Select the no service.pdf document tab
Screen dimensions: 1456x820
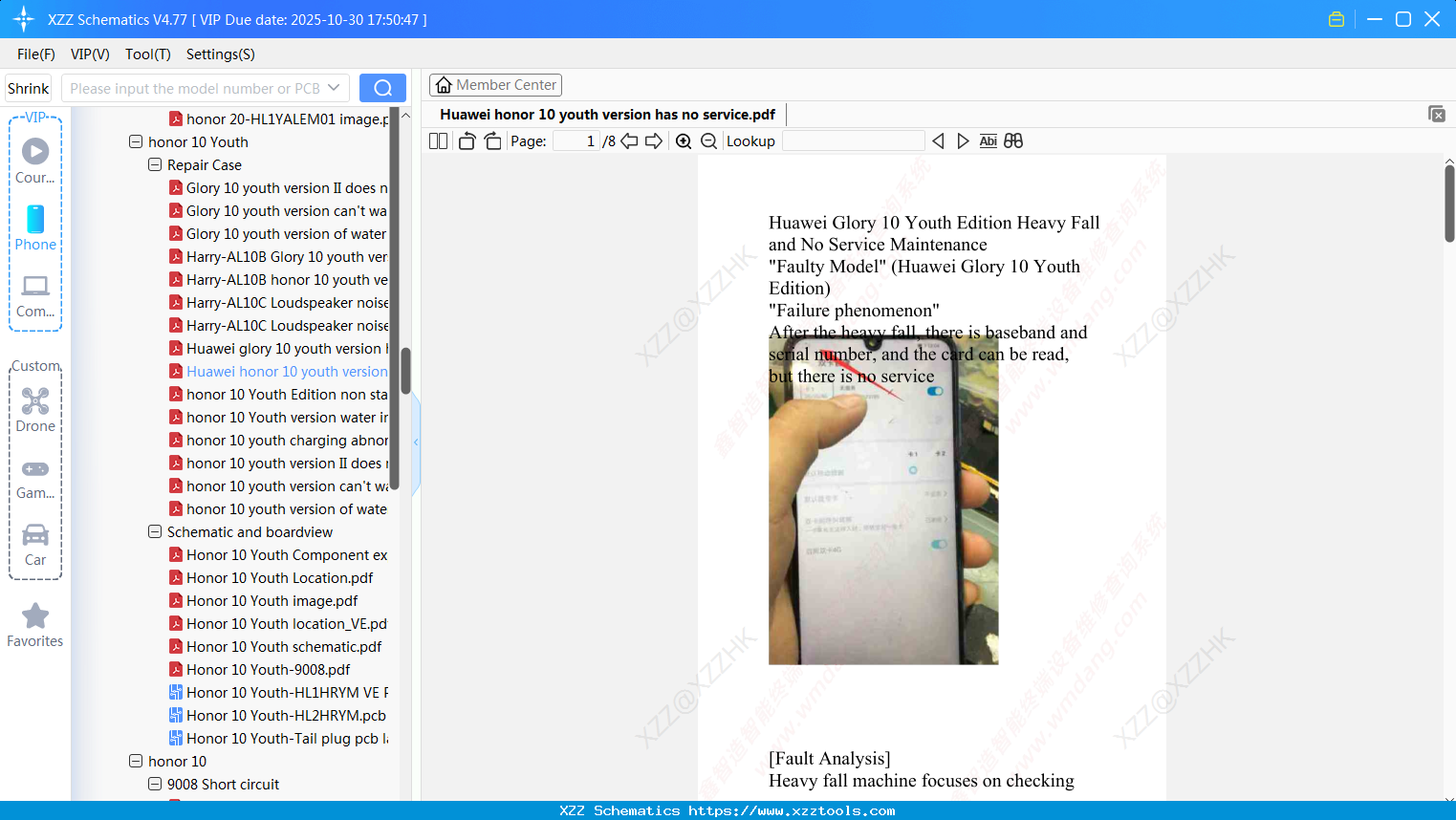pyautogui.click(x=608, y=115)
